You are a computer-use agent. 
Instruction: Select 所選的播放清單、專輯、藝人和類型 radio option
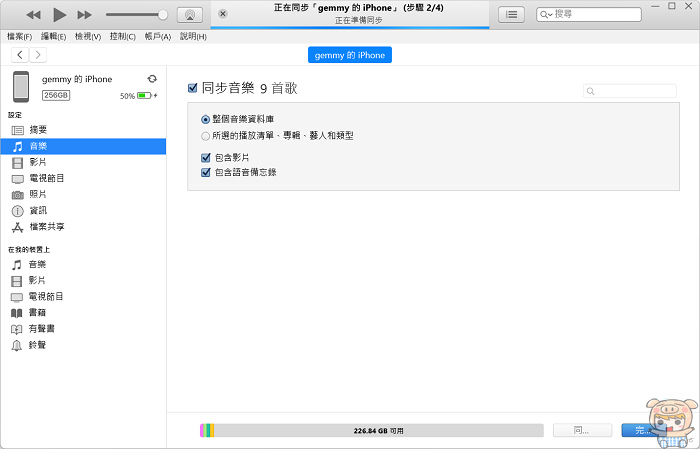(206, 135)
